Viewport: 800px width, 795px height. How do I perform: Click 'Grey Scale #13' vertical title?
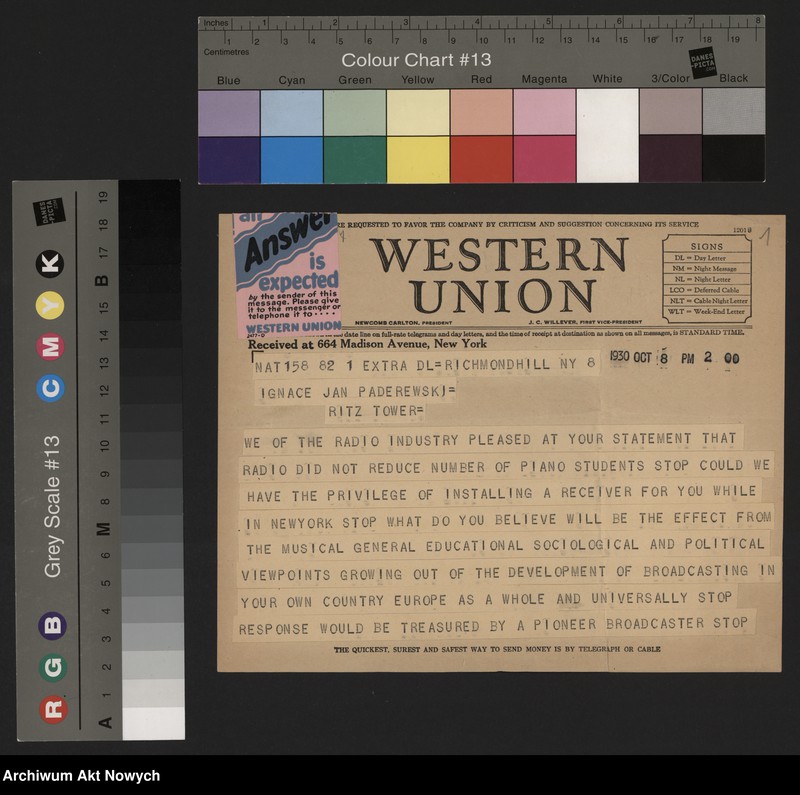tap(52, 506)
